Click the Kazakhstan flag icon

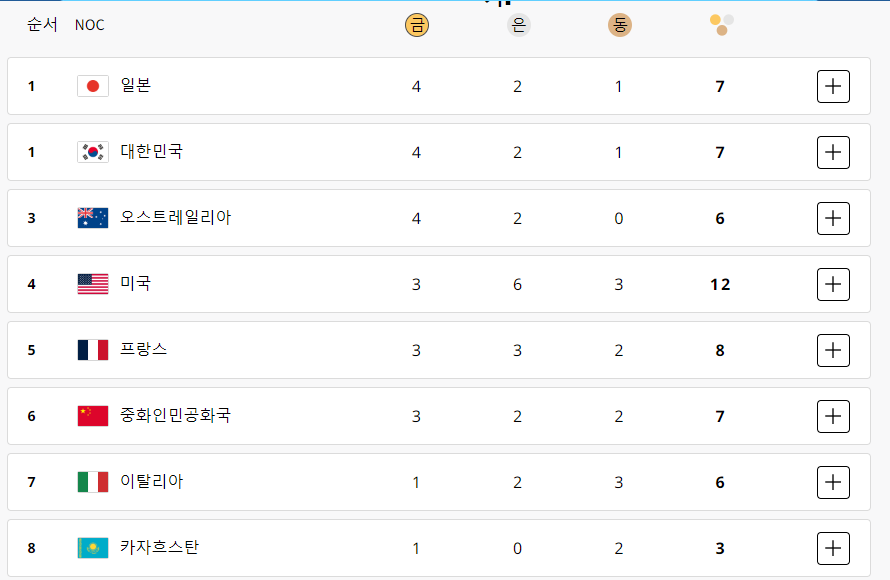[93, 548]
